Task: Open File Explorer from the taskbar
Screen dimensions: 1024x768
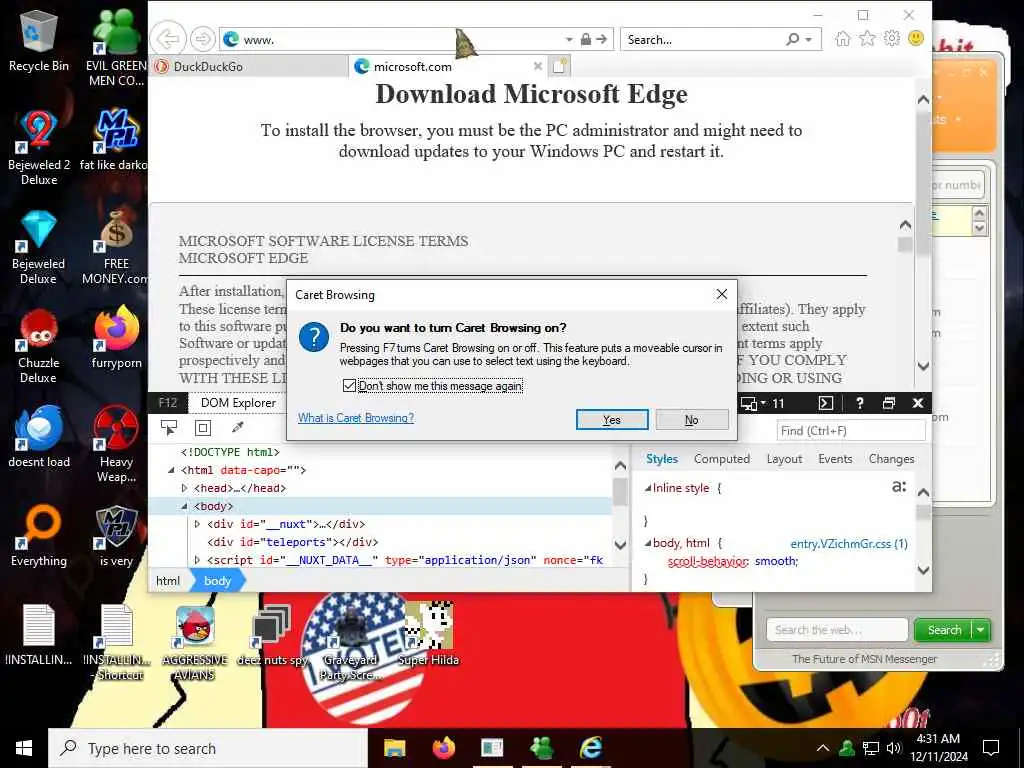Action: point(394,748)
